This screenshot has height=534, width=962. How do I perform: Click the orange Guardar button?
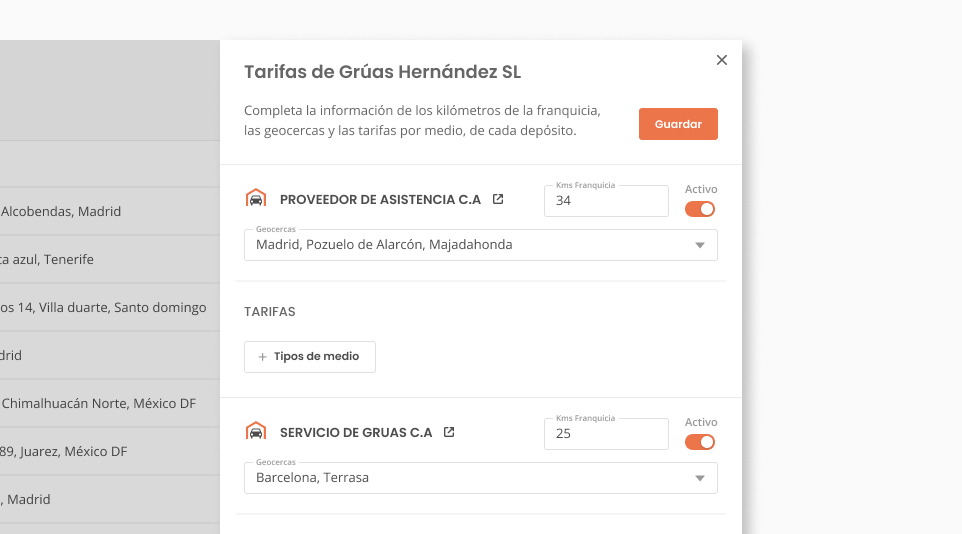[678, 124]
